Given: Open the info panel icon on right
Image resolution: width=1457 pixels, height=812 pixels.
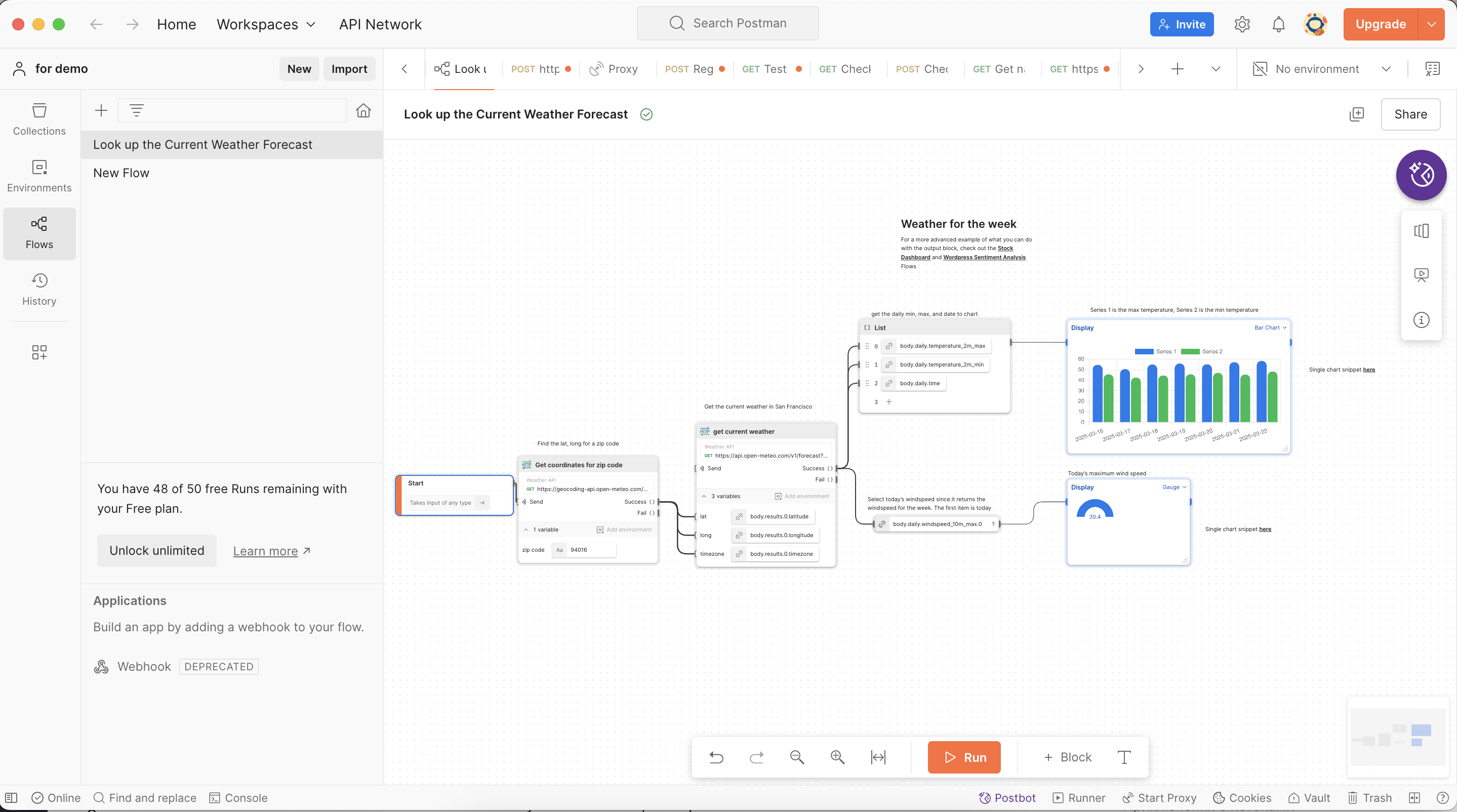Looking at the screenshot, I should pos(1421,320).
